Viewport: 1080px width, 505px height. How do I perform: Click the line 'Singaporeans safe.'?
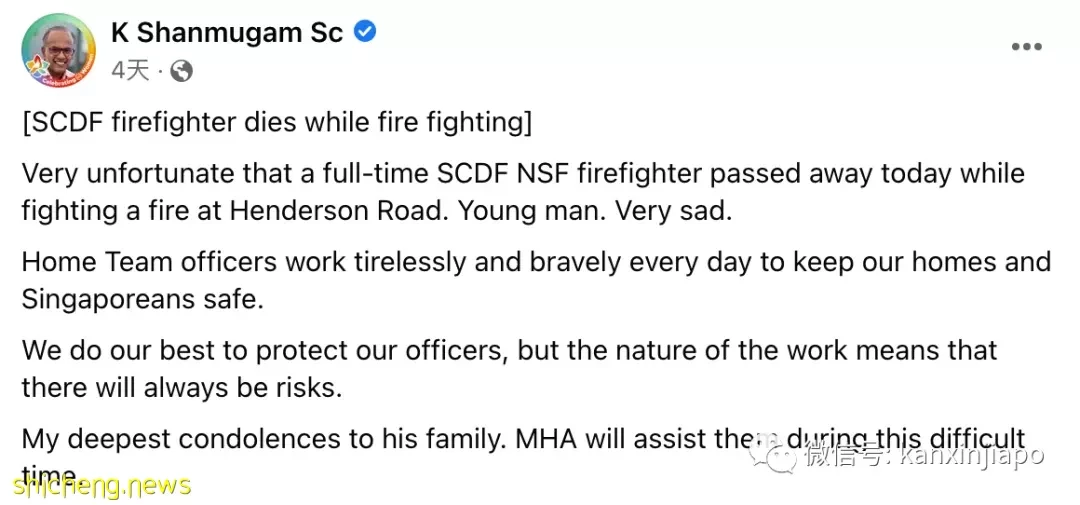click(143, 299)
